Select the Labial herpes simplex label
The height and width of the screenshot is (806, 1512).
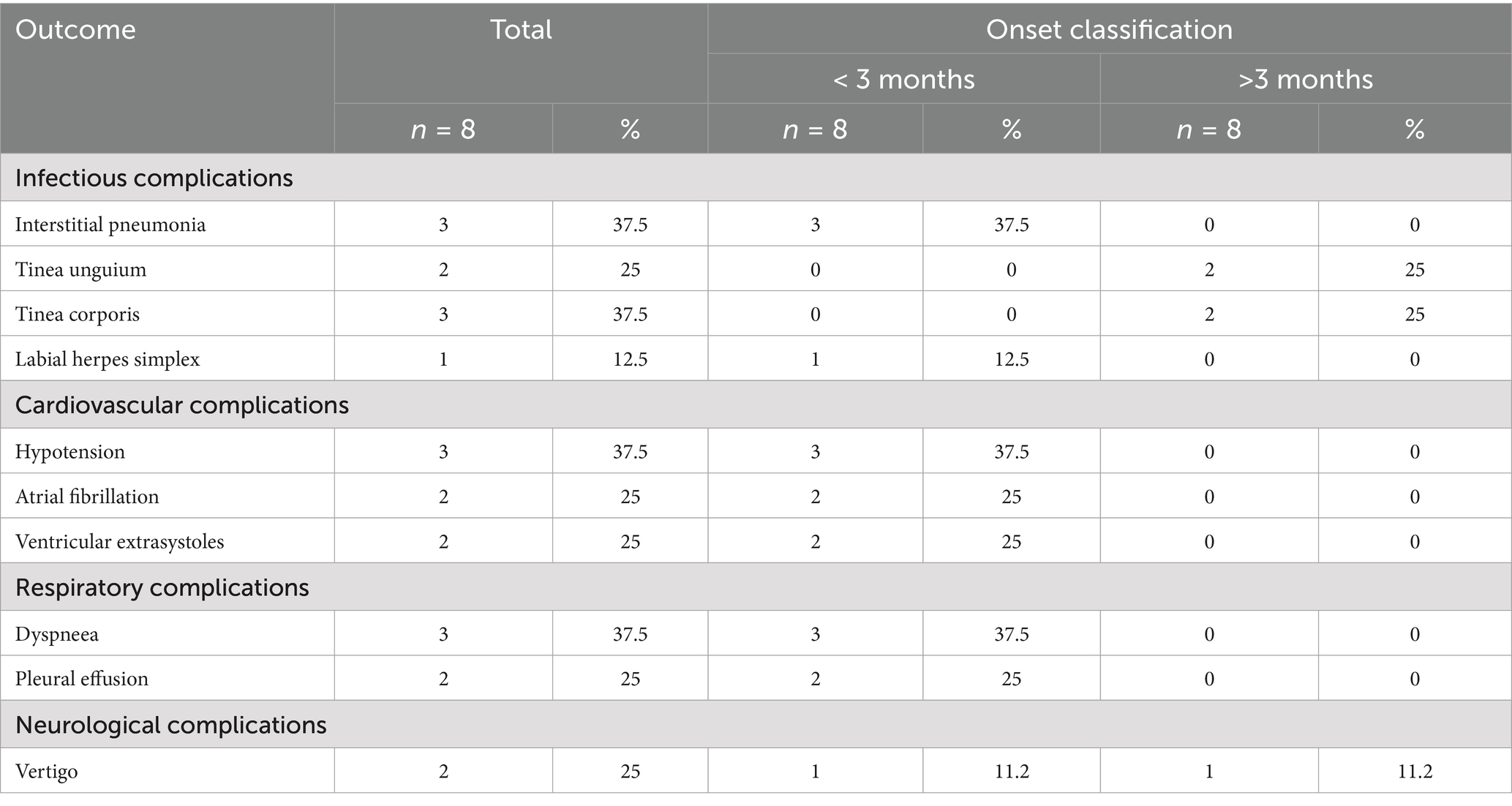[x=108, y=359]
